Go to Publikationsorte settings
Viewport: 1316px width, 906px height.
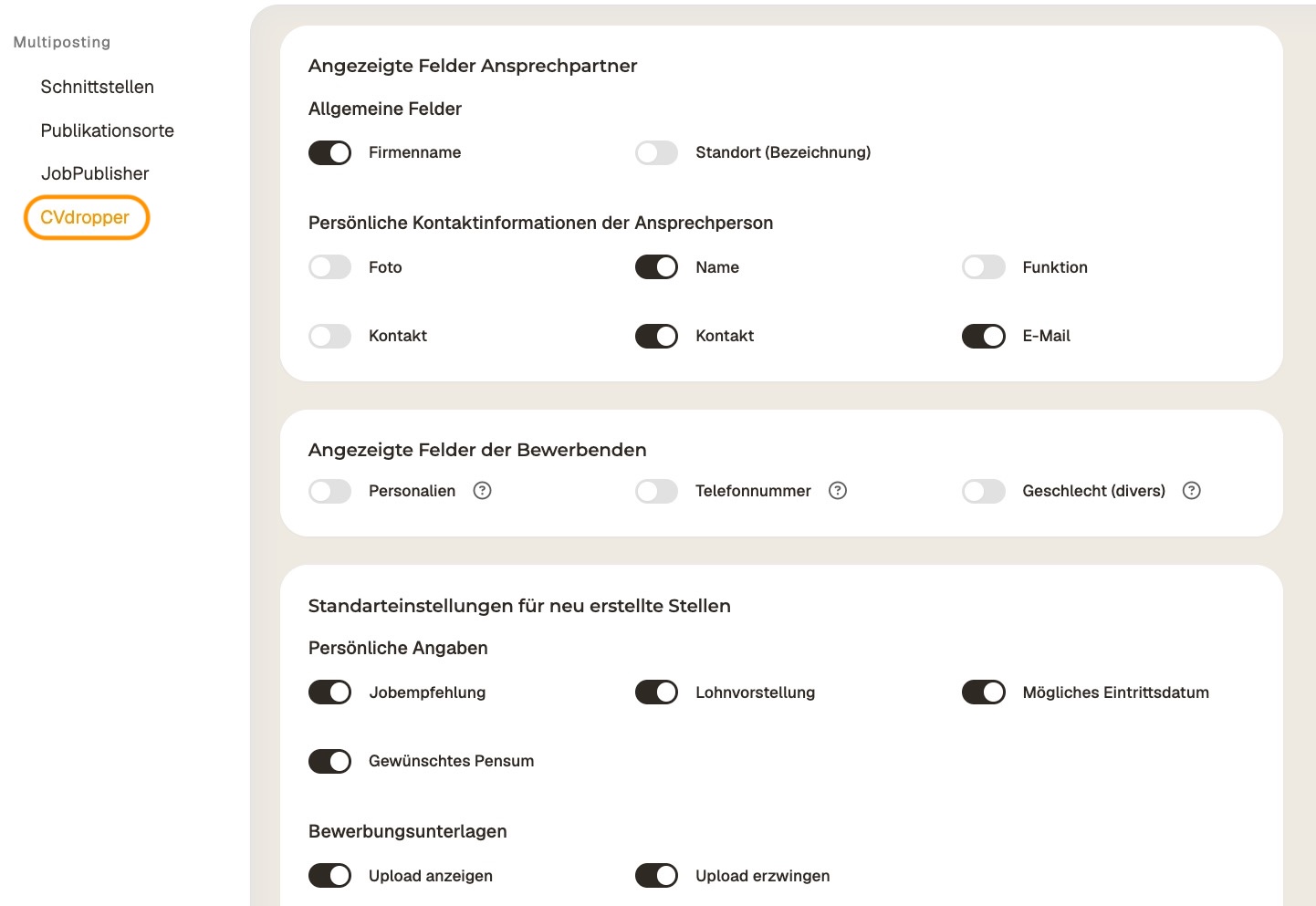pyautogui.click(x=107, y=130)
